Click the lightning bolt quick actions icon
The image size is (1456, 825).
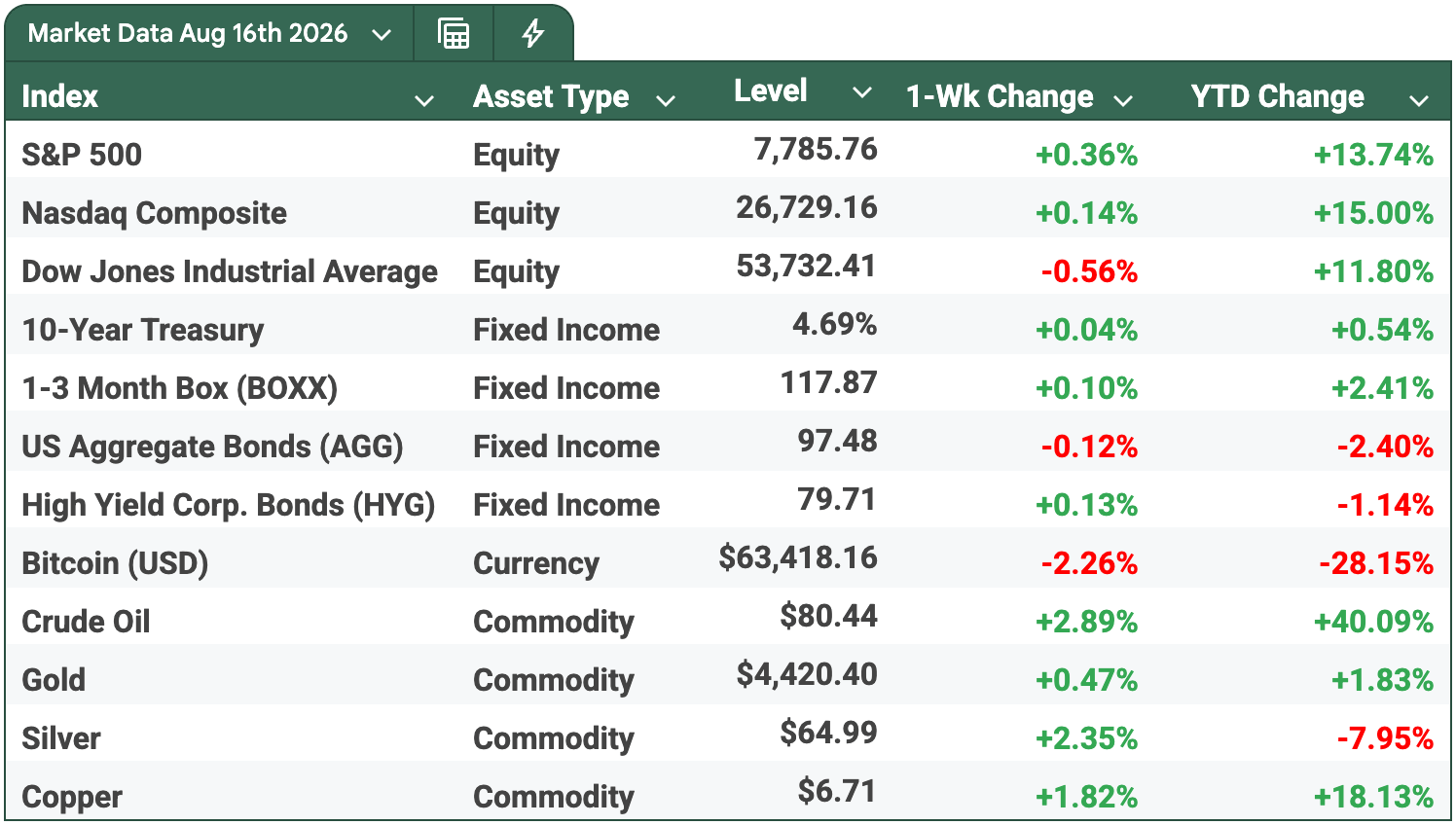[x=532, y=34]
